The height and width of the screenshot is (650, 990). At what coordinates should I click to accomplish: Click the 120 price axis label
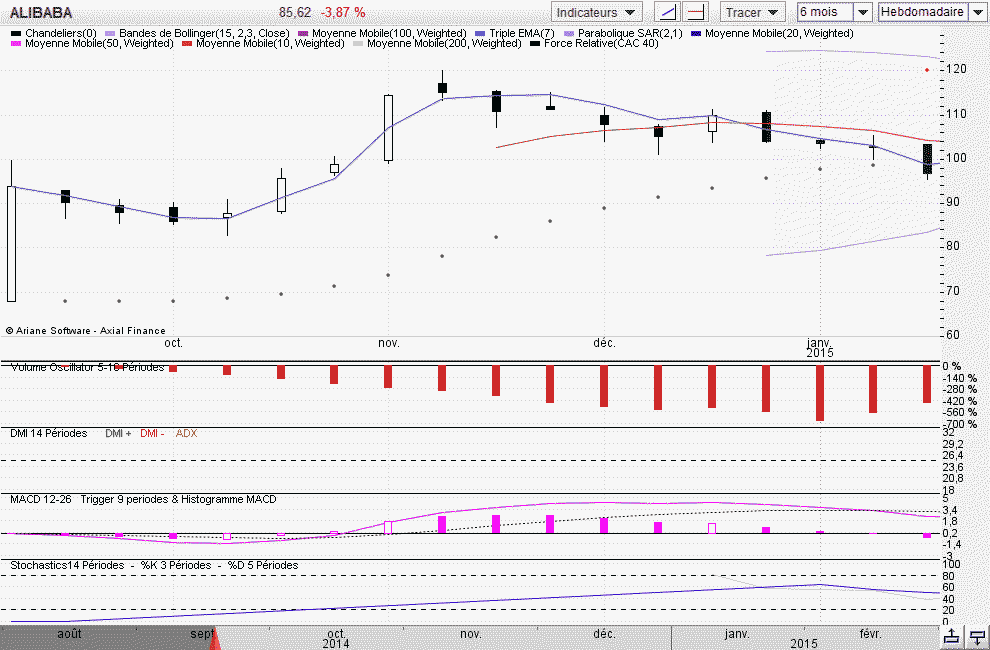pyautogui.click(x=957, y=69)
